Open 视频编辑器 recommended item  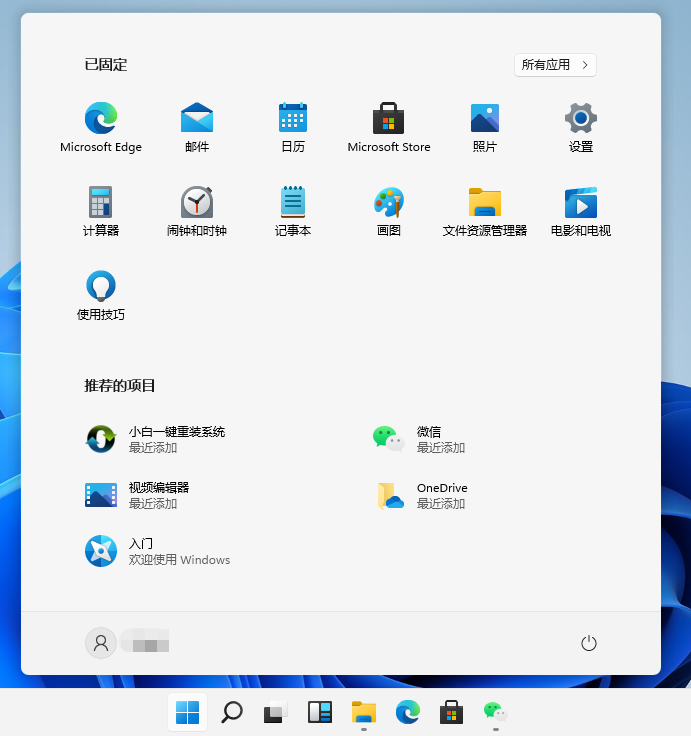pos(137,495)
